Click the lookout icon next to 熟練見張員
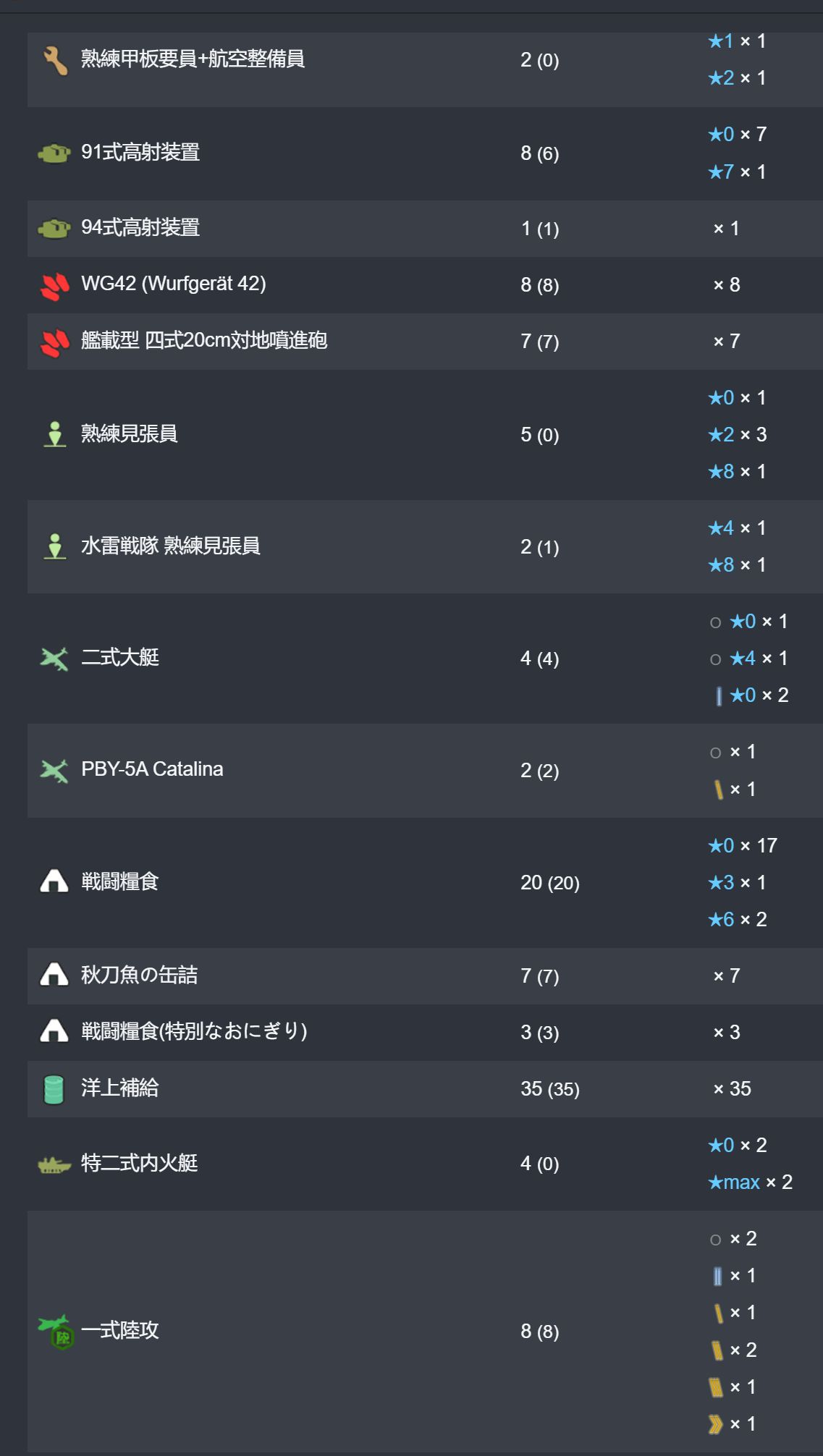Image resolution: width=823 pixels, height=1456 pixels. coord(55,434)
